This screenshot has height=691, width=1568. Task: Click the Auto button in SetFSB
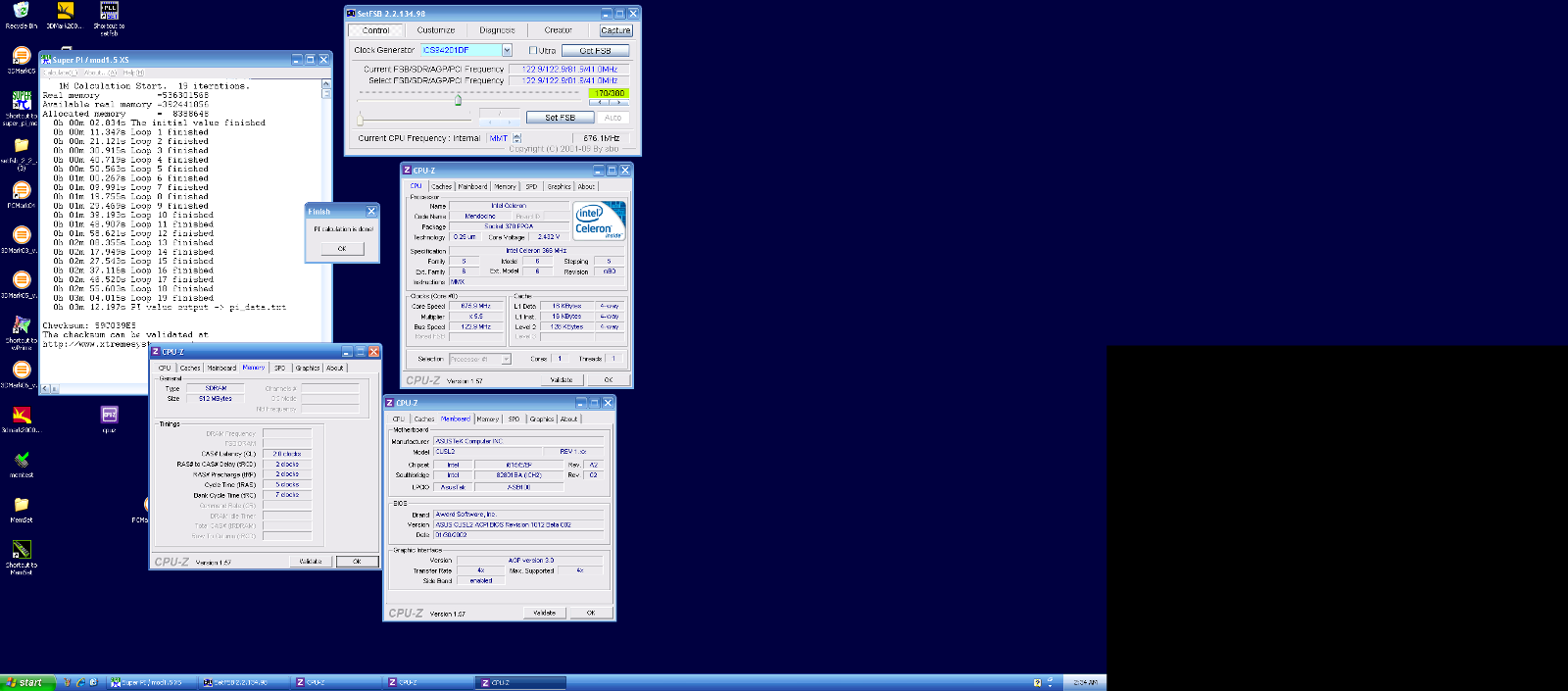coord(613,118)
